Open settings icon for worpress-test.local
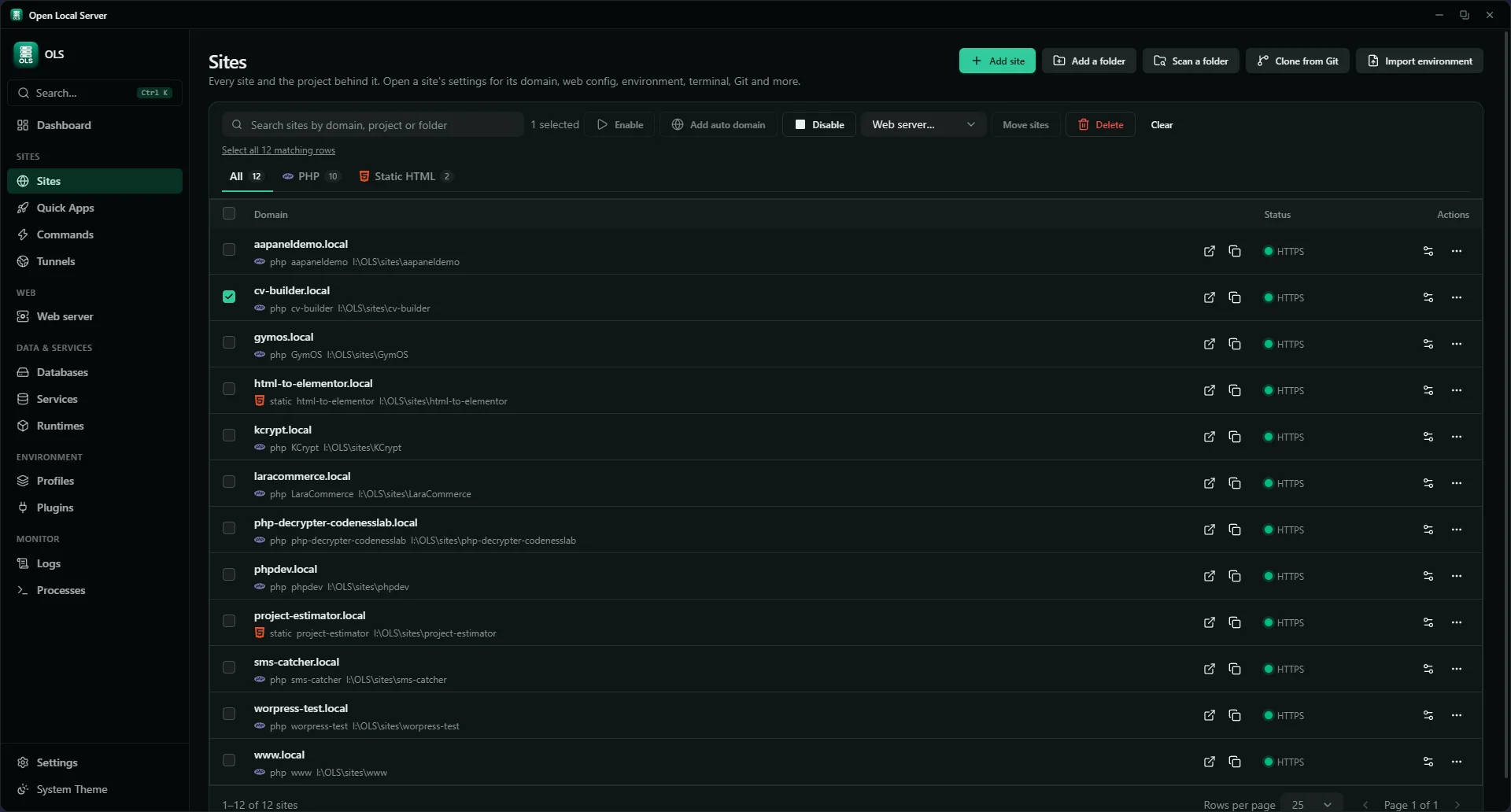 click(x=1428, y=715)
